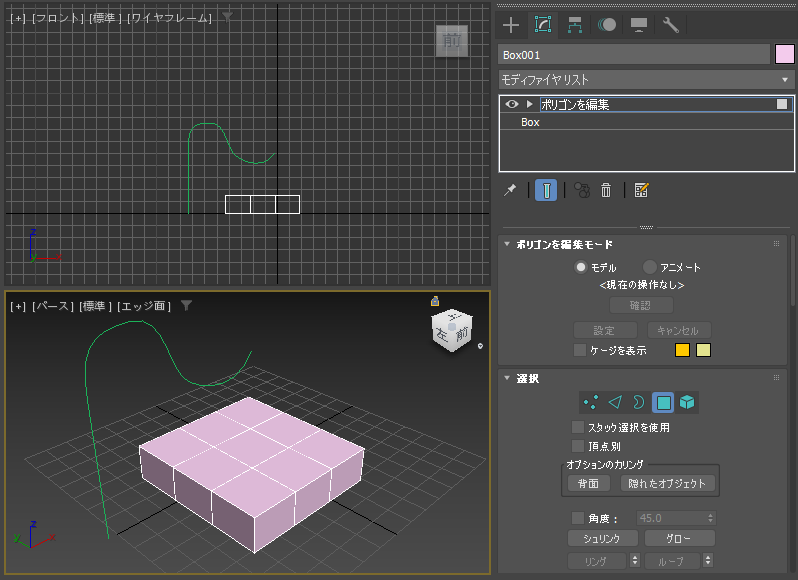
Task: Click the square icon on ポリゴンを編集 row
Action: 782,104
